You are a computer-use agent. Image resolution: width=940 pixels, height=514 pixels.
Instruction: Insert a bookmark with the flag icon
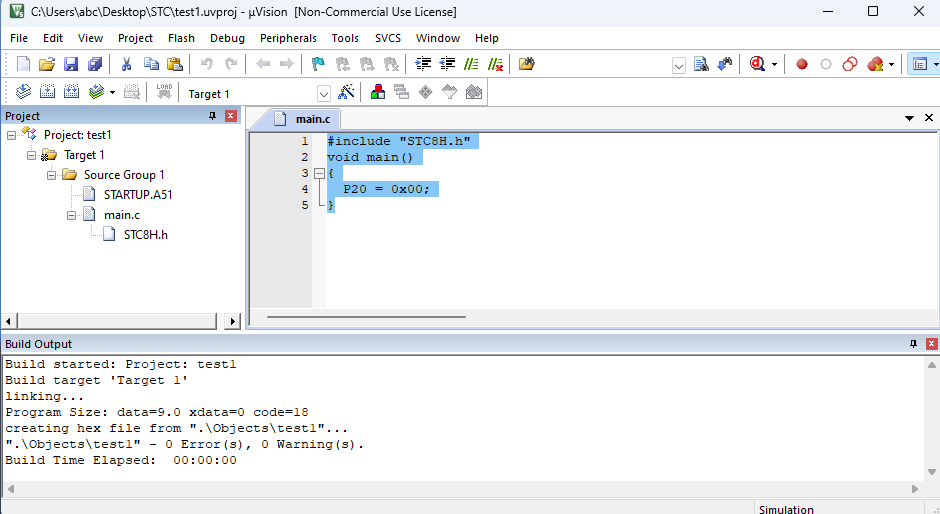pos(318,64)
